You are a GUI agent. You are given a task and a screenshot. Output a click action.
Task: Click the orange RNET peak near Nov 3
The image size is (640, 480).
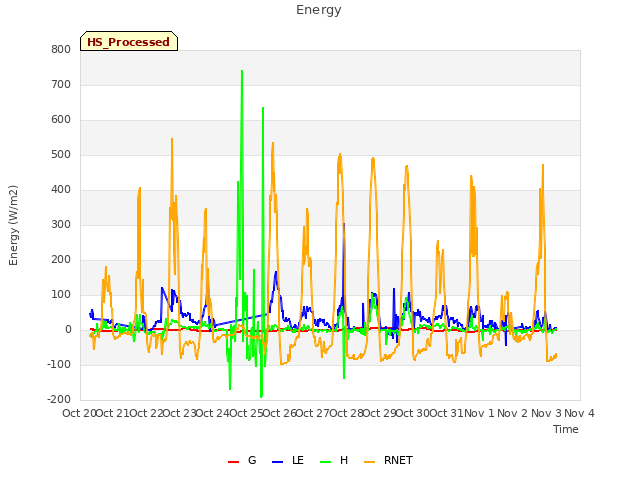(x=543, y=165)
